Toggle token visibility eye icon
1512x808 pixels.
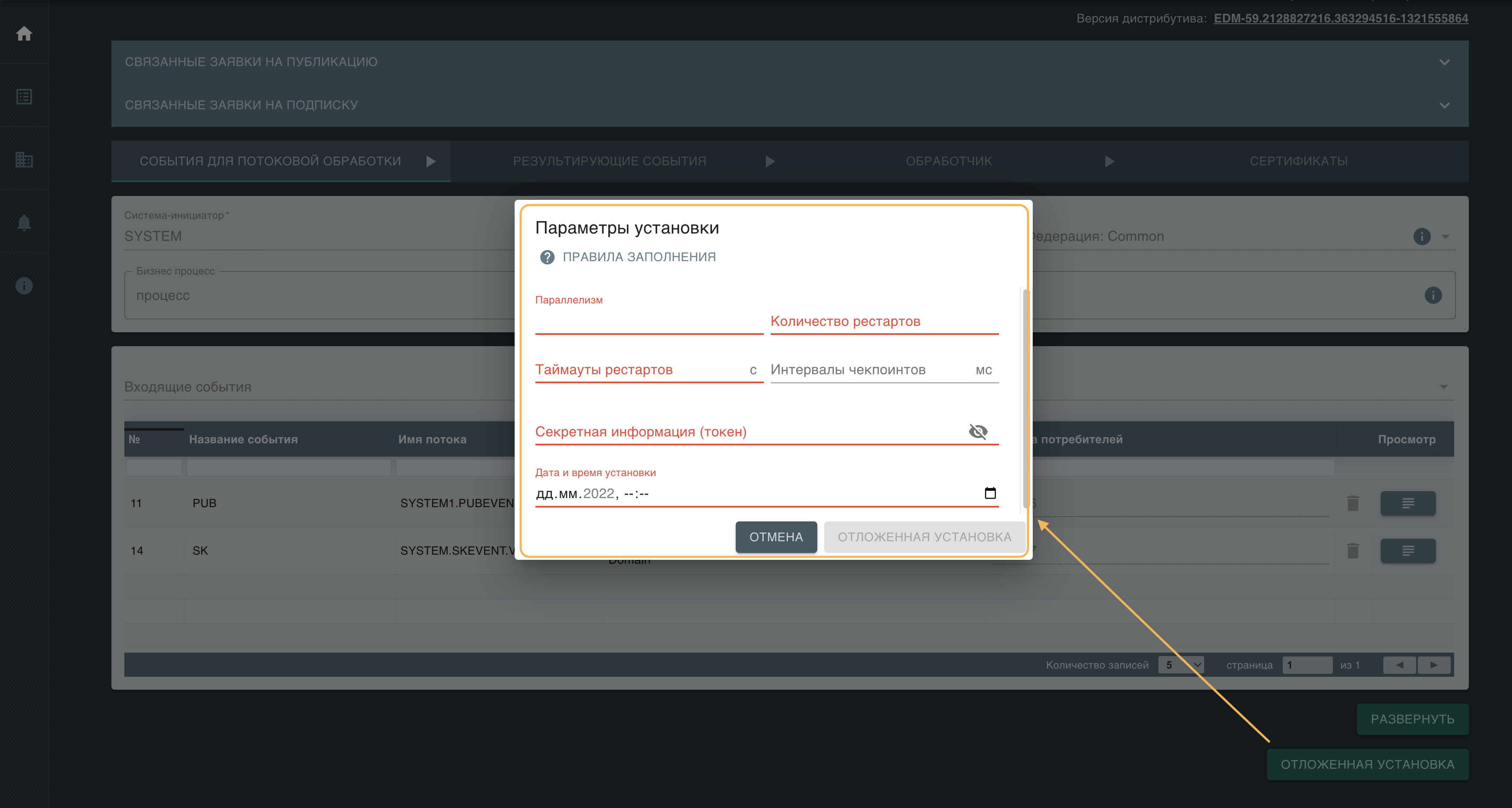978,432
